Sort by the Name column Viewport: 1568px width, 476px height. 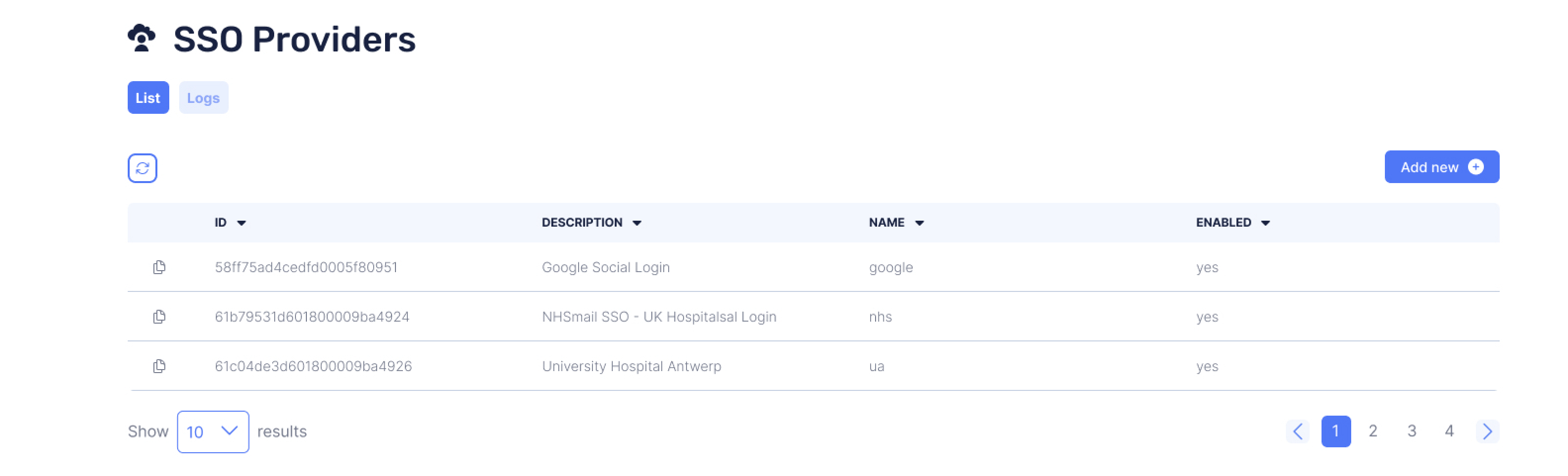[896, 223]
